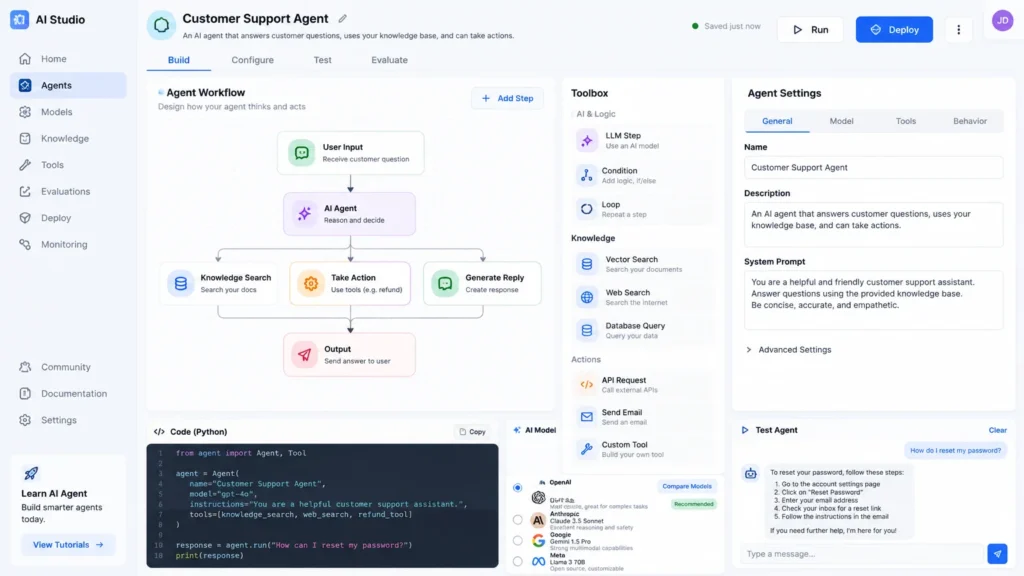Click the System Prompt text area

pyautogui.click(x=873, y=300)
